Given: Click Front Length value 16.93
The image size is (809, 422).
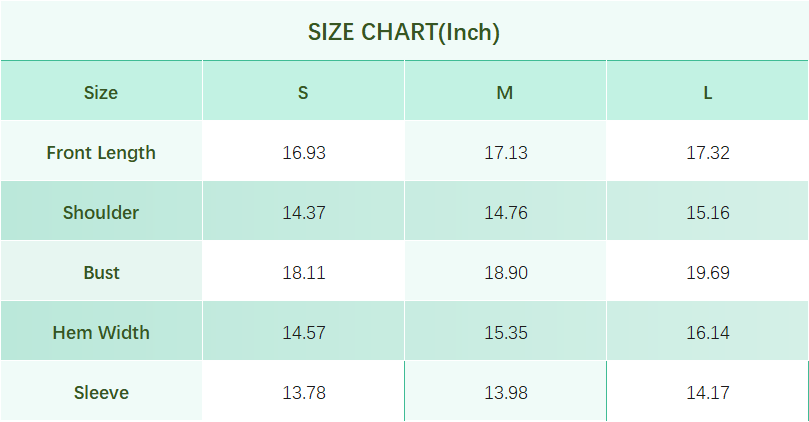Looking at the screenshot, I should (x=304, y=153).
